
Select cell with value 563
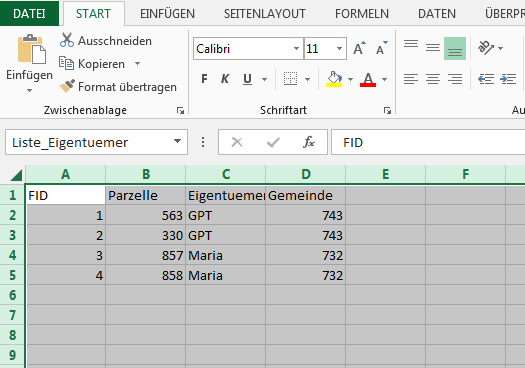(146, 215)
